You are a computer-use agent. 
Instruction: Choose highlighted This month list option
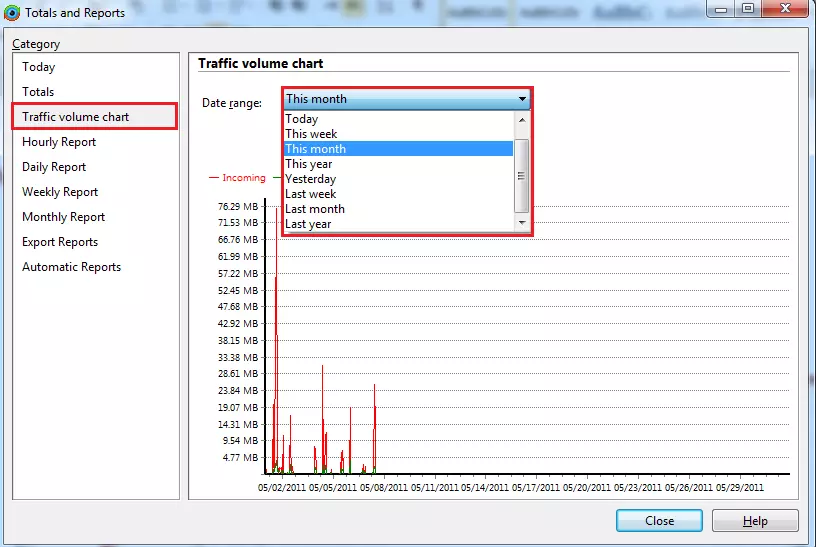point(399,149)
